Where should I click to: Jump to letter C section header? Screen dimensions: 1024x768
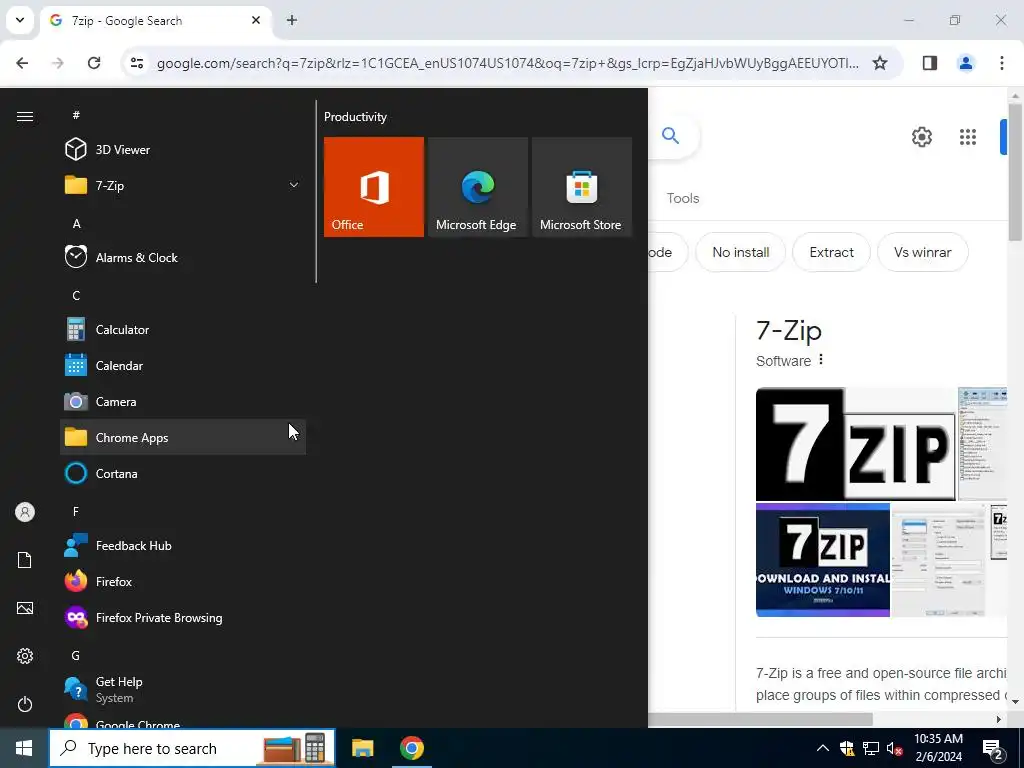click(76, 295)
